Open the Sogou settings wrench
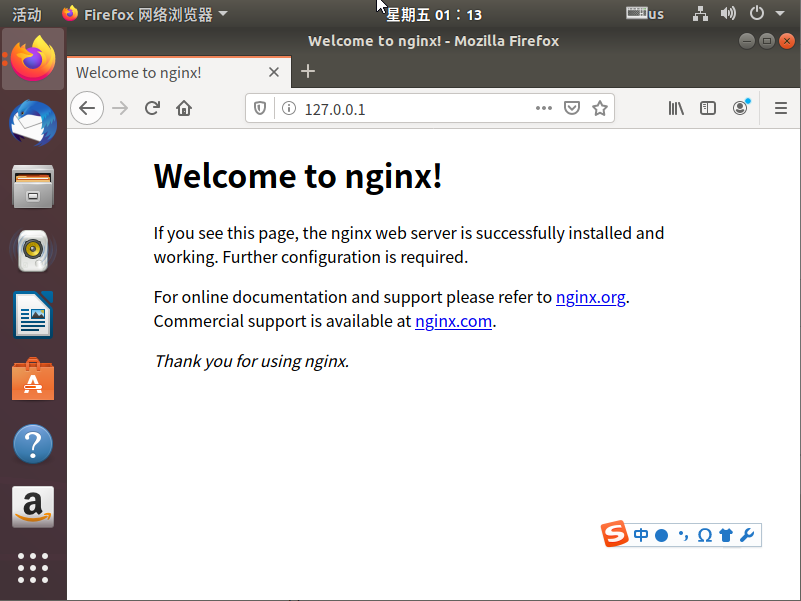801x601 pixels. tap(747, 534)
